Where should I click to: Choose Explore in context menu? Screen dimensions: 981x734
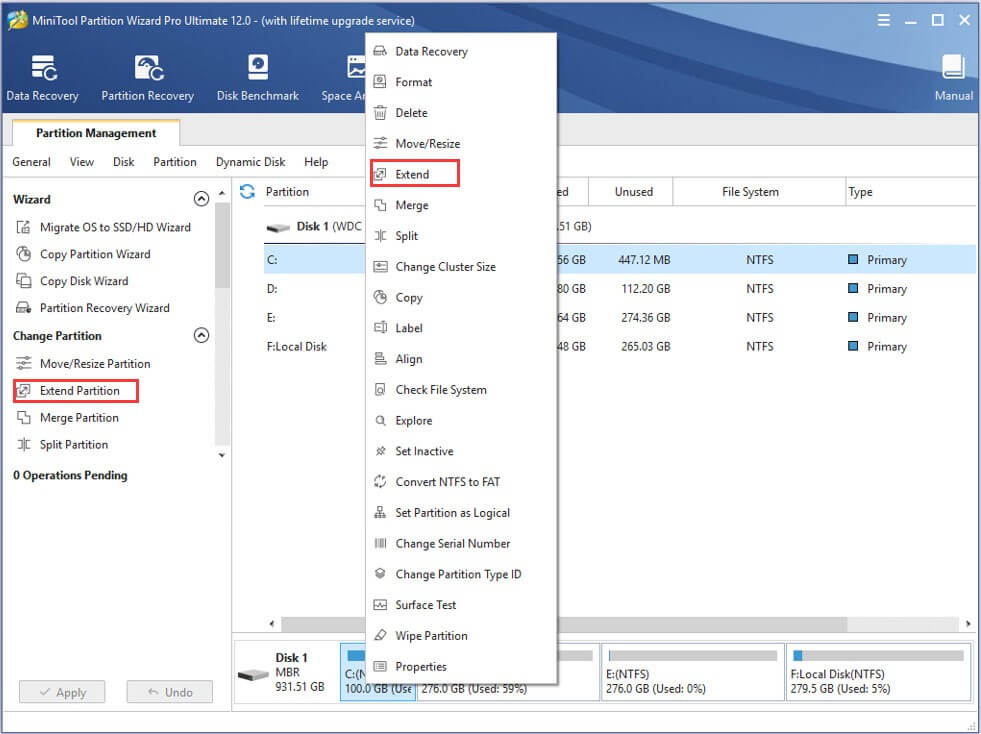(461, 420)
